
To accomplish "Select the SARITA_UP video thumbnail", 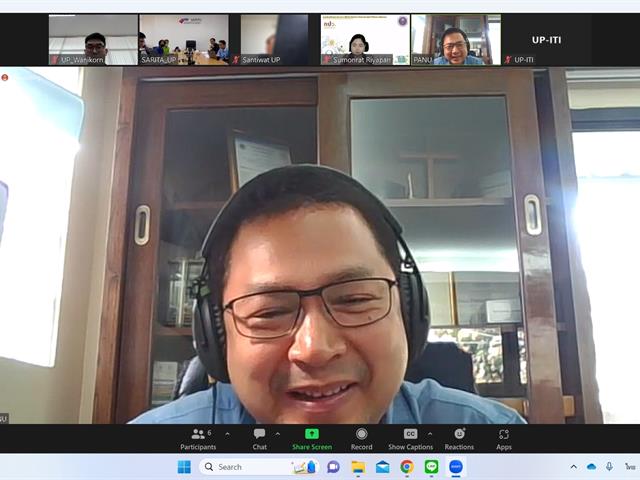I will click(184, 40).
